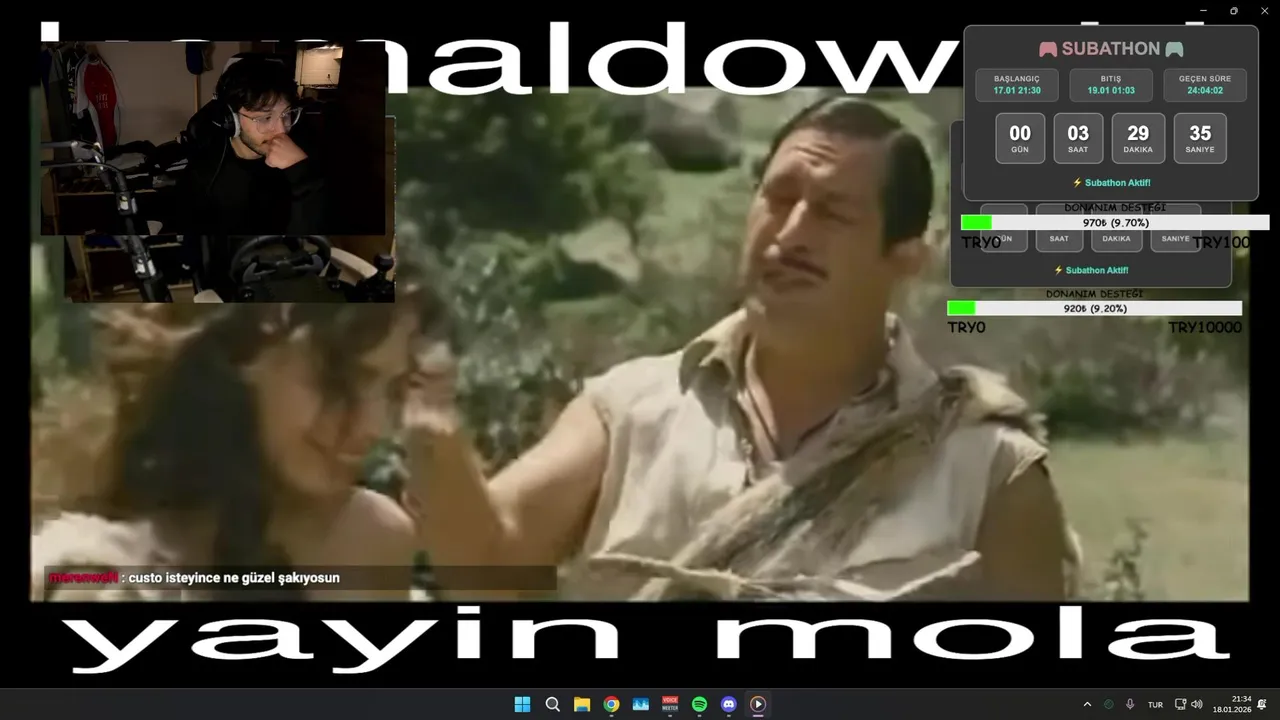Open network status tray icon

click(1180, 704)
